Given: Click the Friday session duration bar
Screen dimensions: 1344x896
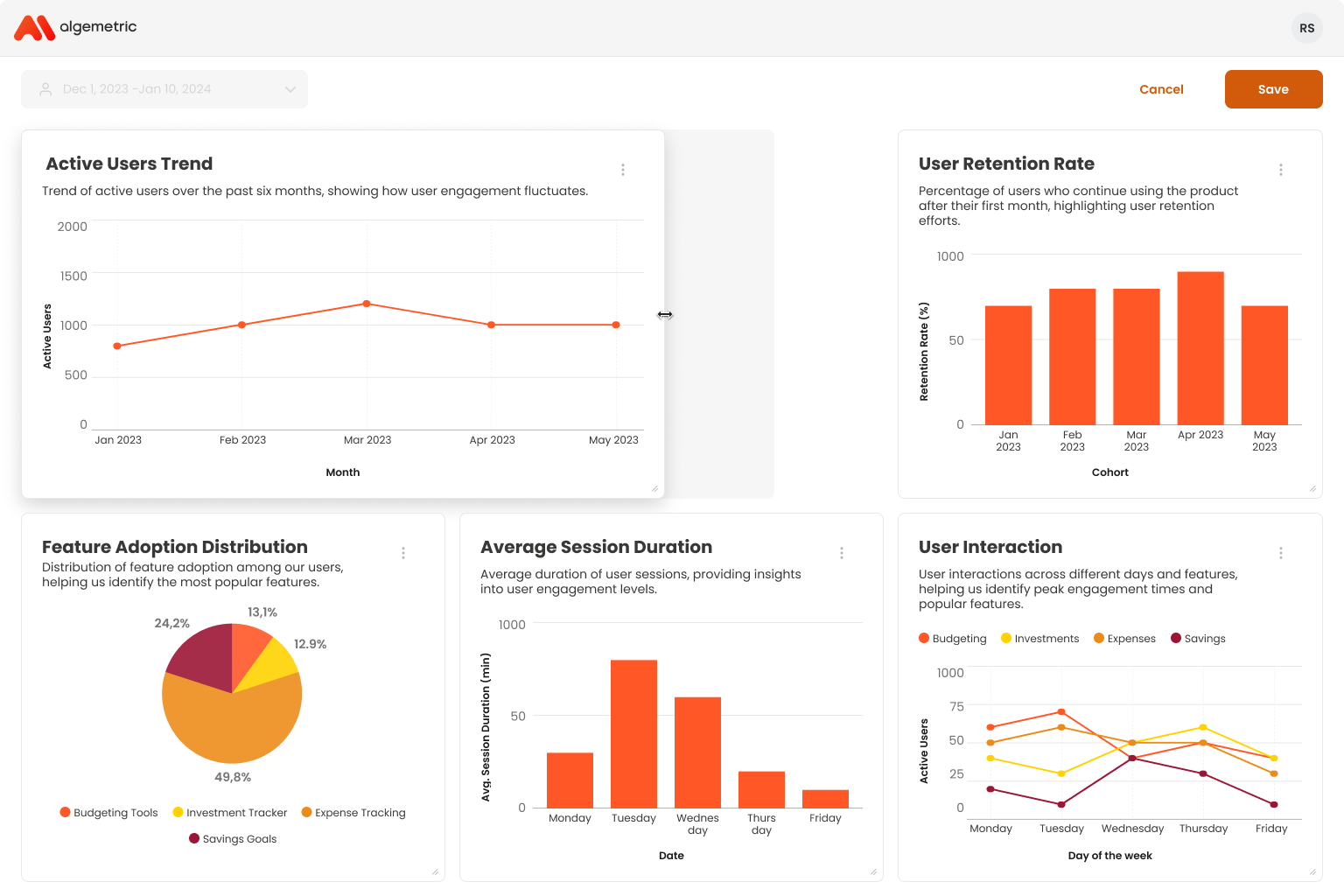Looking at the screenshot, I should [x=825, y=799].
